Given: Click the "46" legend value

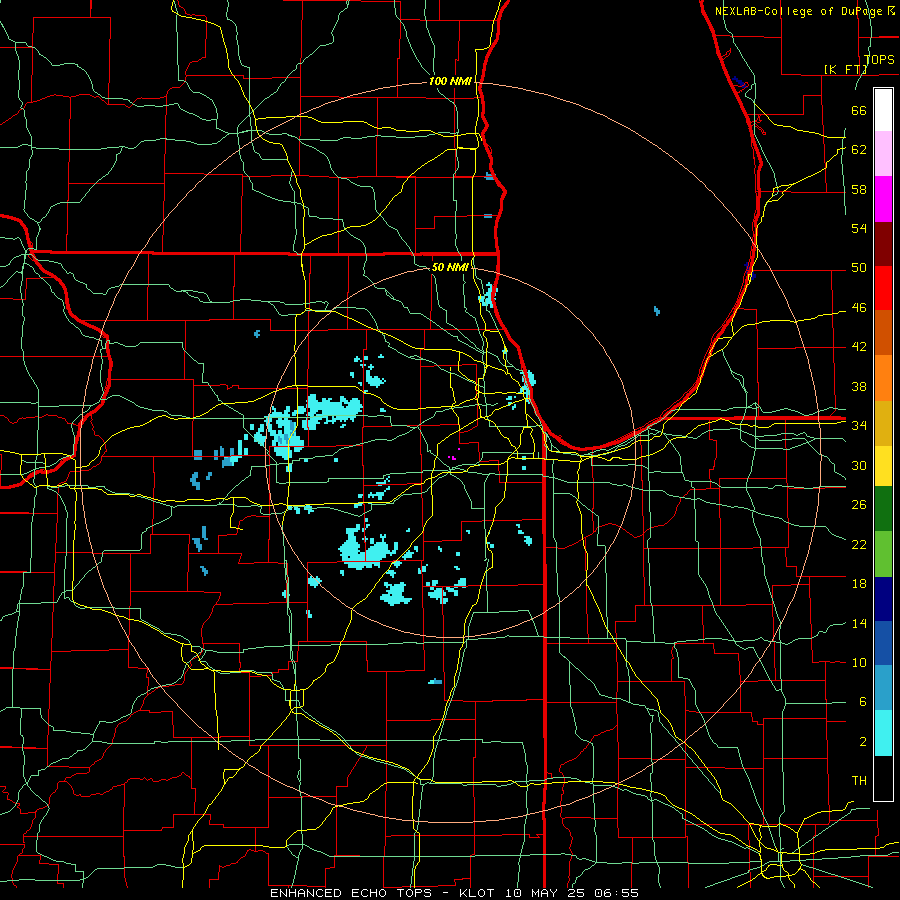Looking at the screenshot, I should (x=859, y=308).
